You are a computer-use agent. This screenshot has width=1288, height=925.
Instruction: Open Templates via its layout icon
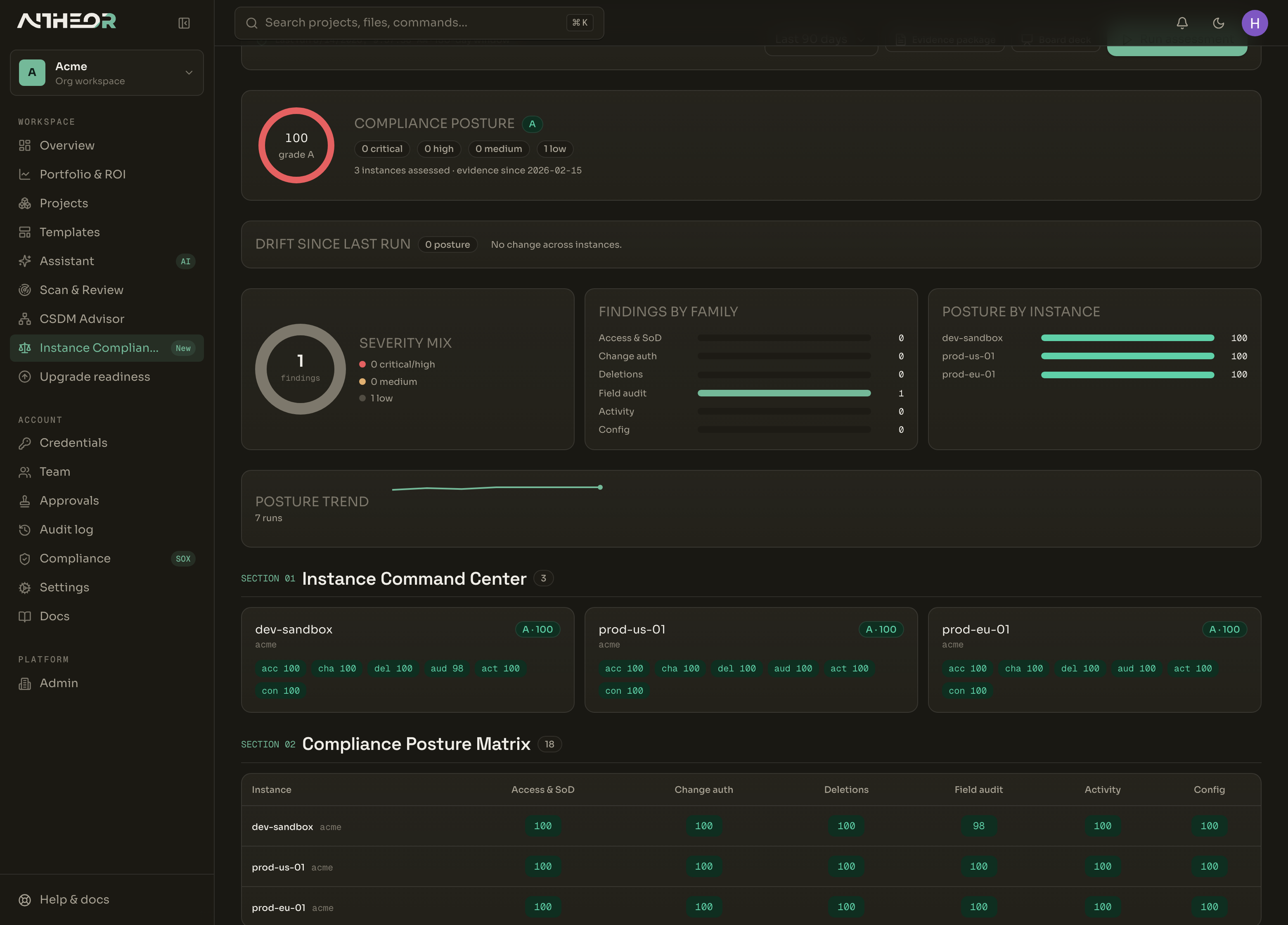pyautogui.click(x=24, y=232)
